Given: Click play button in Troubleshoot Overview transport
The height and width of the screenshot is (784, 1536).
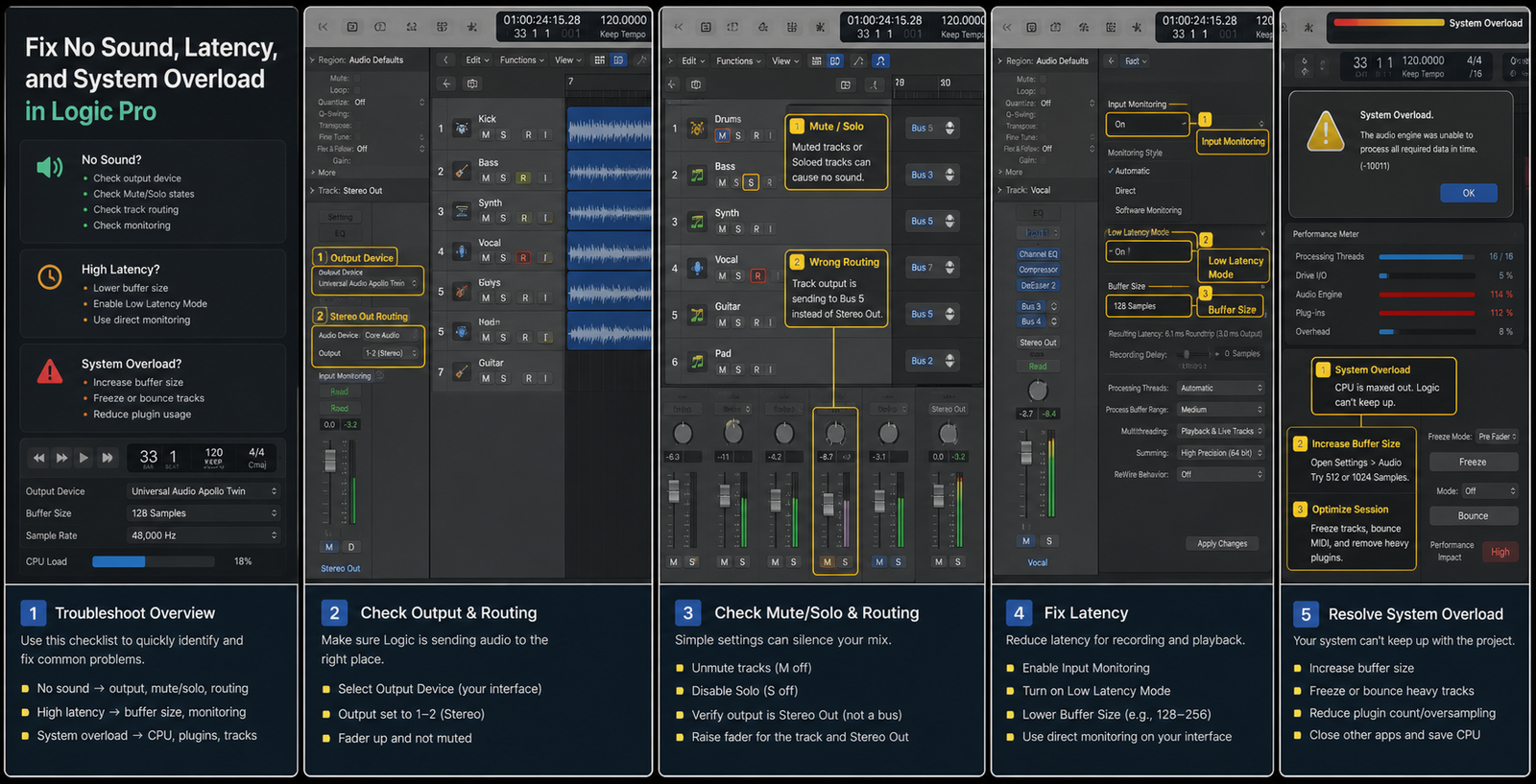Looking at the screenshot, I should coord(84,458).
